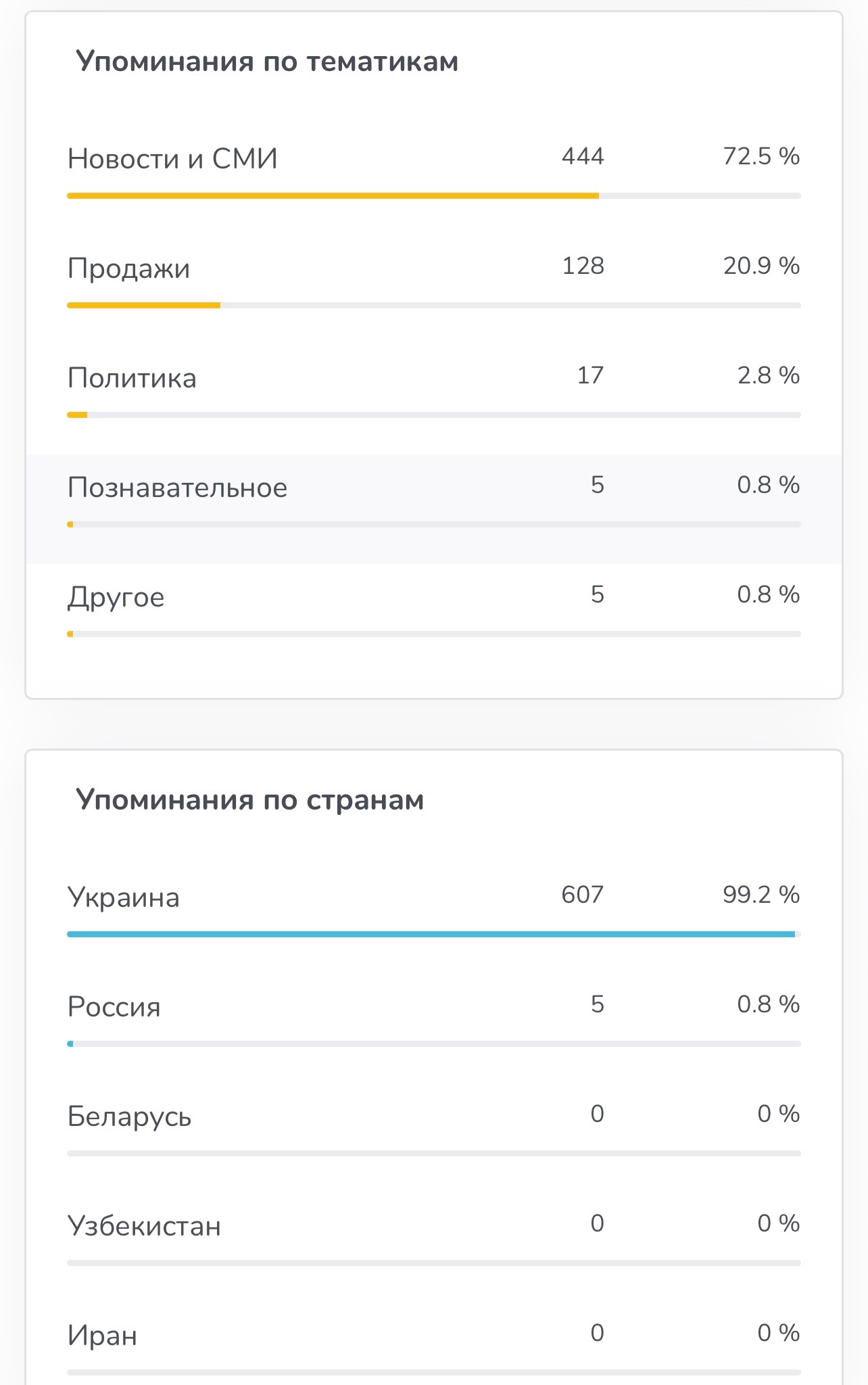Image resolution: width=868 pixels, height=1385 pixels.
Task: Select the "Беларусь" country label
Action: [x=129, y=1117]
